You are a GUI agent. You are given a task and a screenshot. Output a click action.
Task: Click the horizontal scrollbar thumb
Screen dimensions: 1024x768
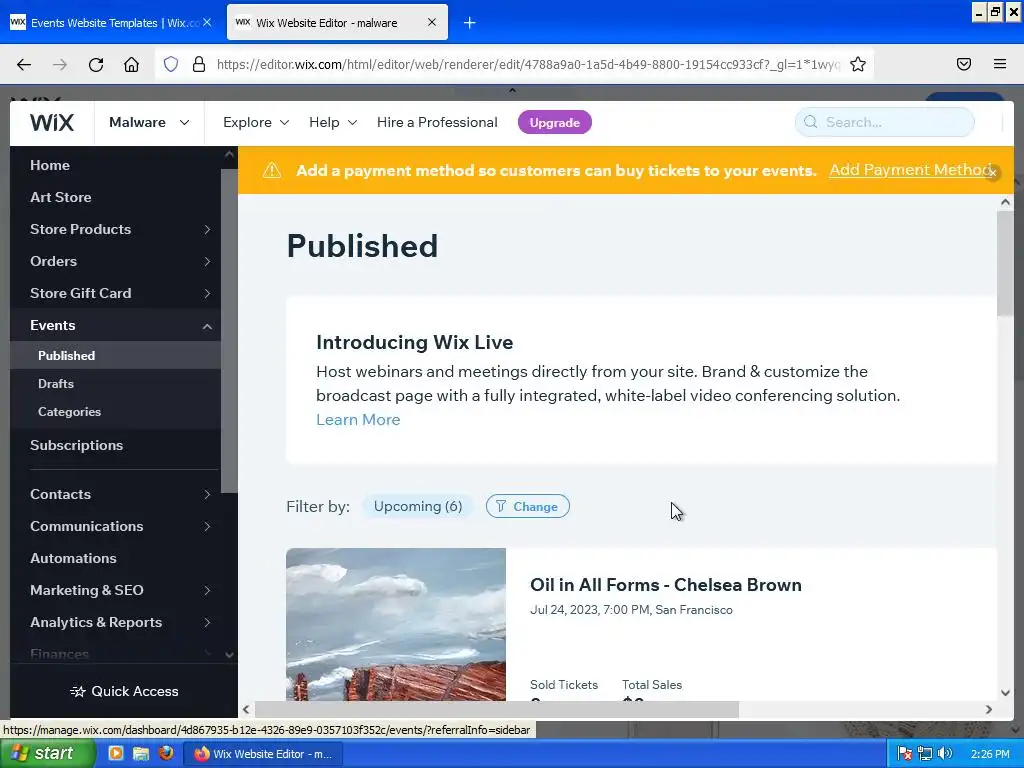tap(496, 709)
